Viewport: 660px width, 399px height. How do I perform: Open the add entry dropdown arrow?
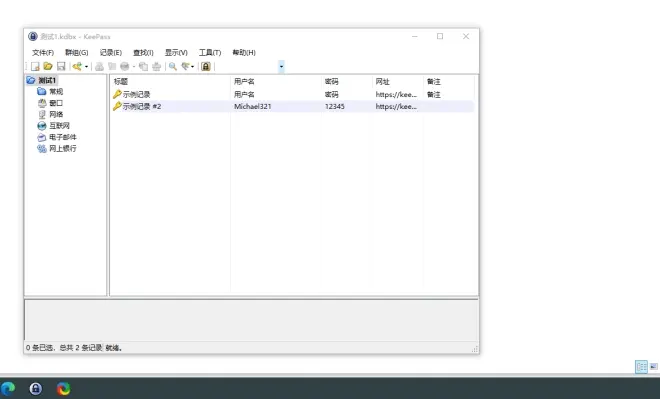tap(86, 66)
